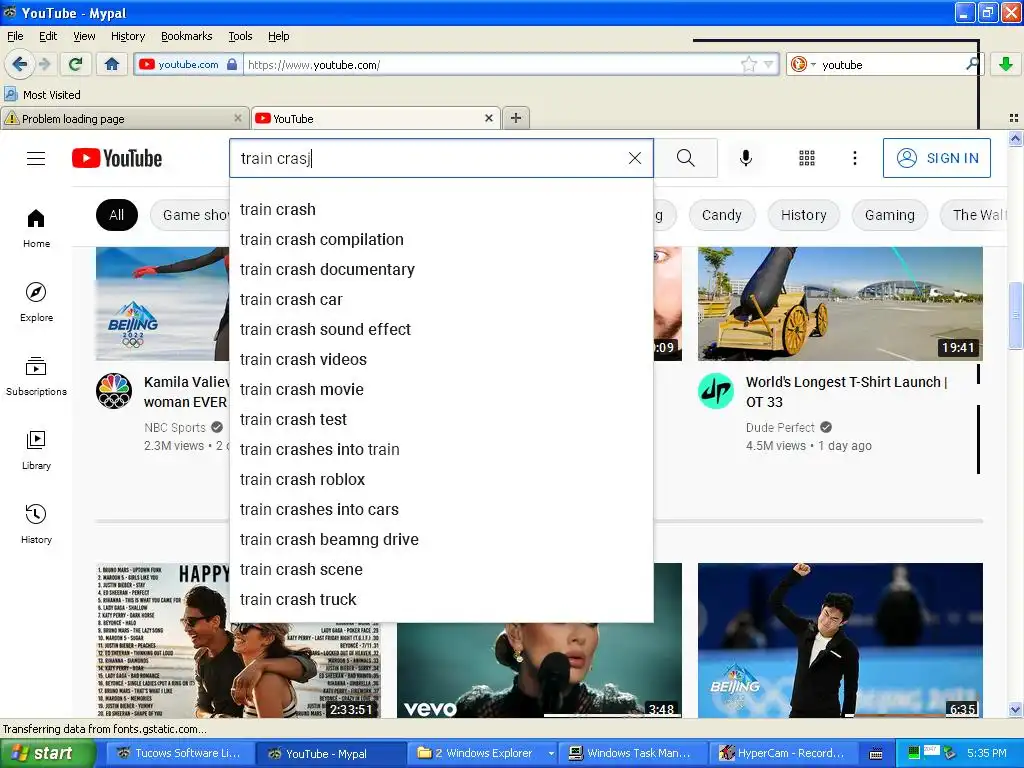Open the YouTube apps grid icon
This screenshot has height=768, width=1024.
pos(807,158)
